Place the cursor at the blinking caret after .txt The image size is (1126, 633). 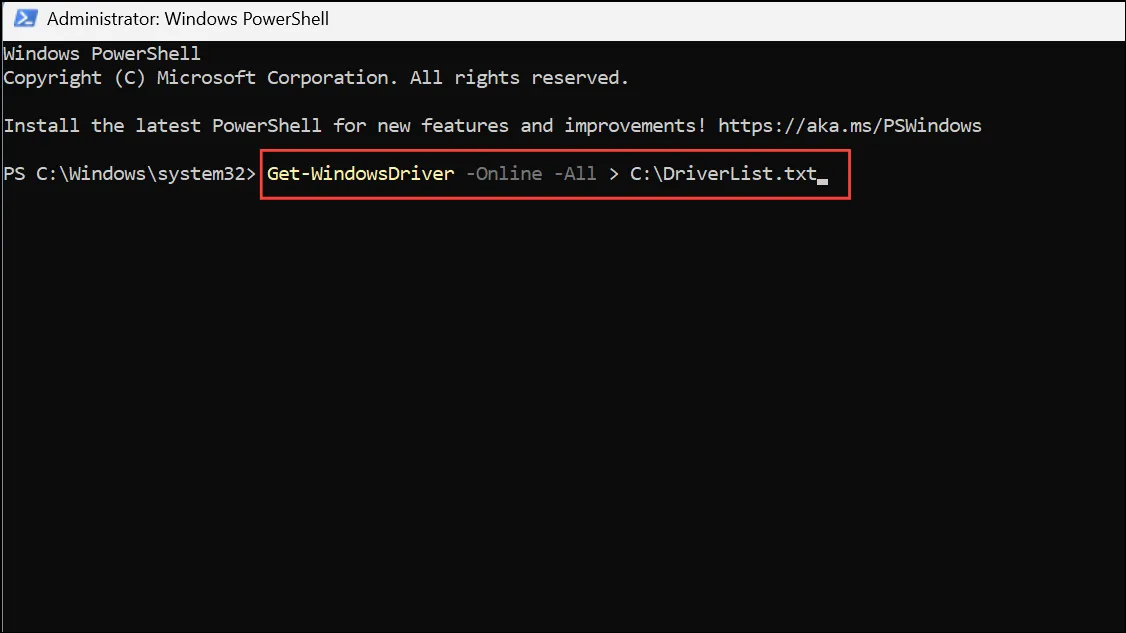(x=823, y=180)
